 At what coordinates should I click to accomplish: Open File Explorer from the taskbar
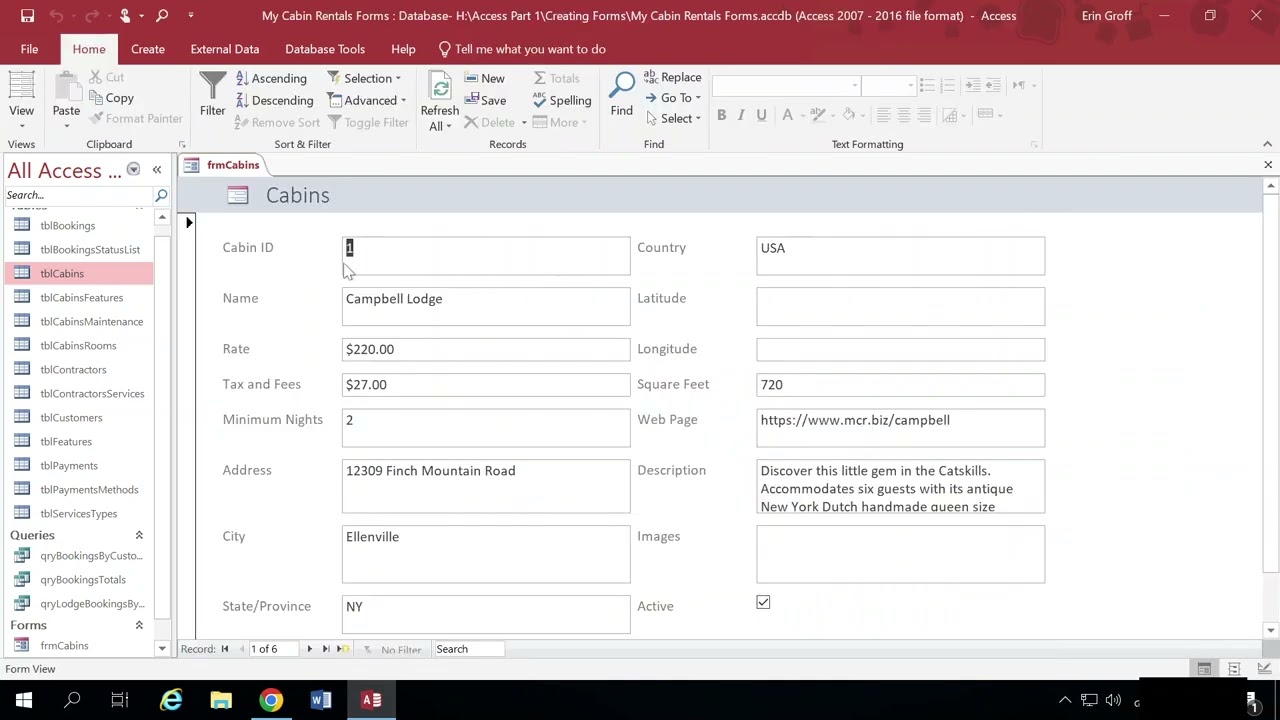[x=221, y=700]
